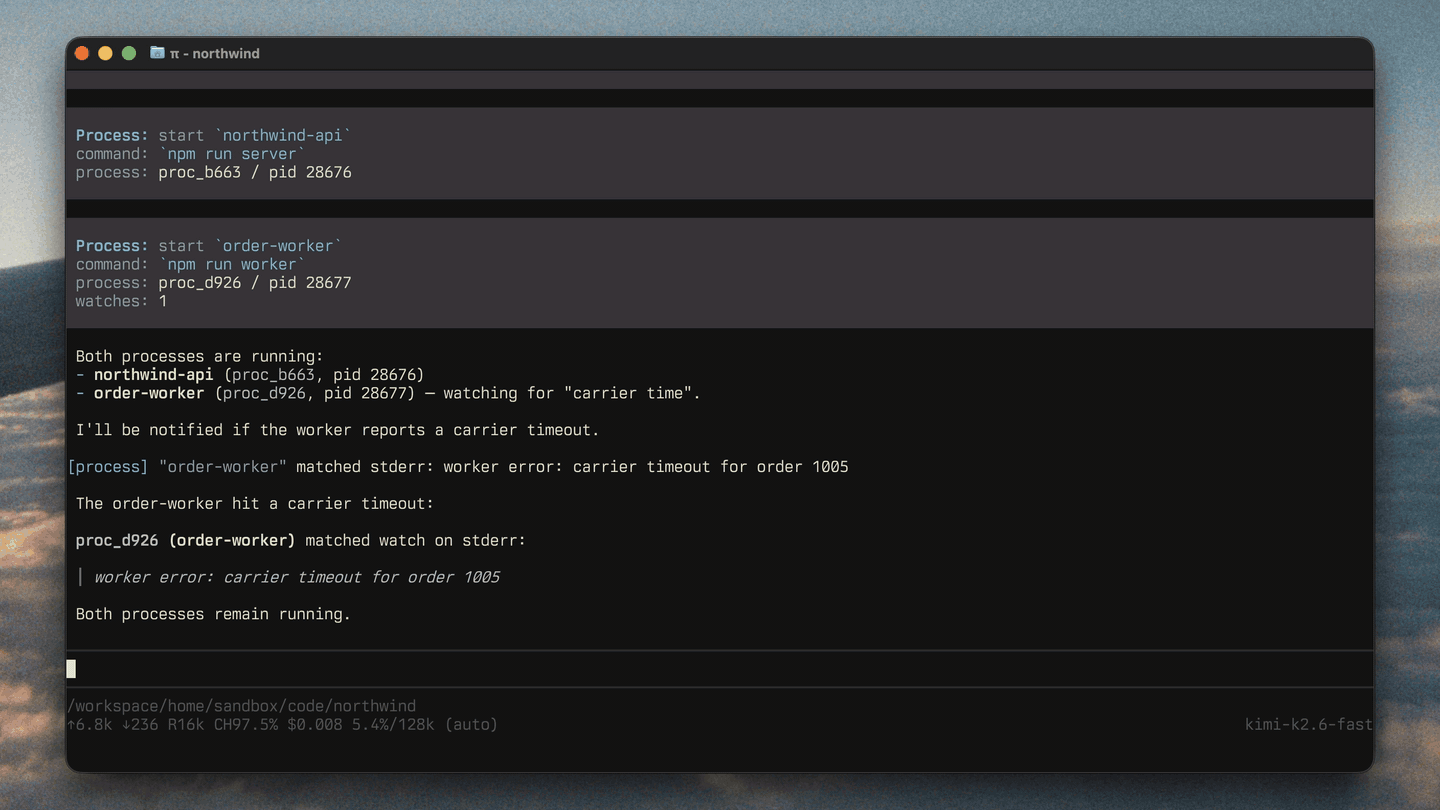Click "proc_d926 (order-worker)" bold text
Screen dimensions: 1440x810
pos(186,541)
